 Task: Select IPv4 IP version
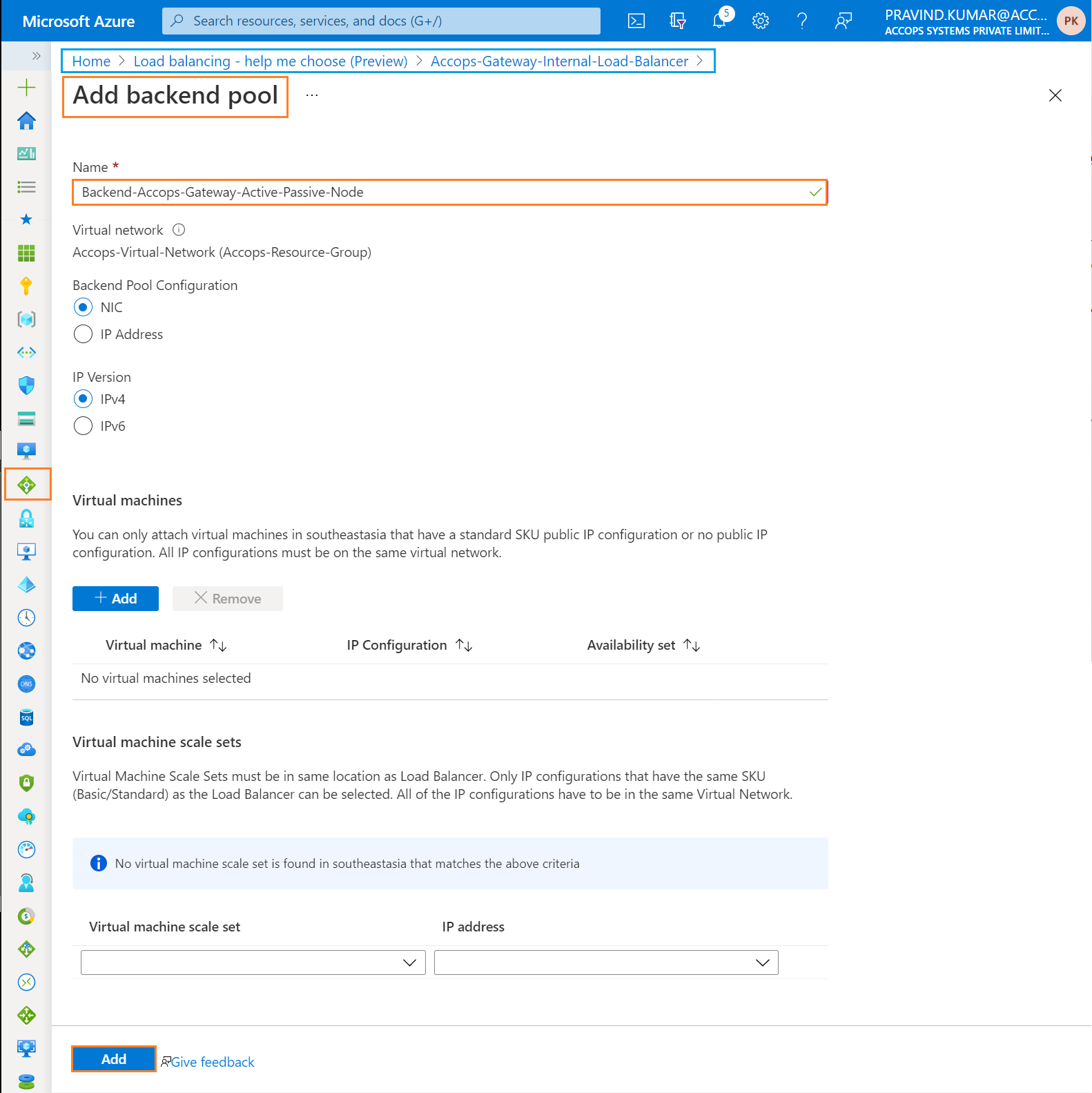(83, 399)
